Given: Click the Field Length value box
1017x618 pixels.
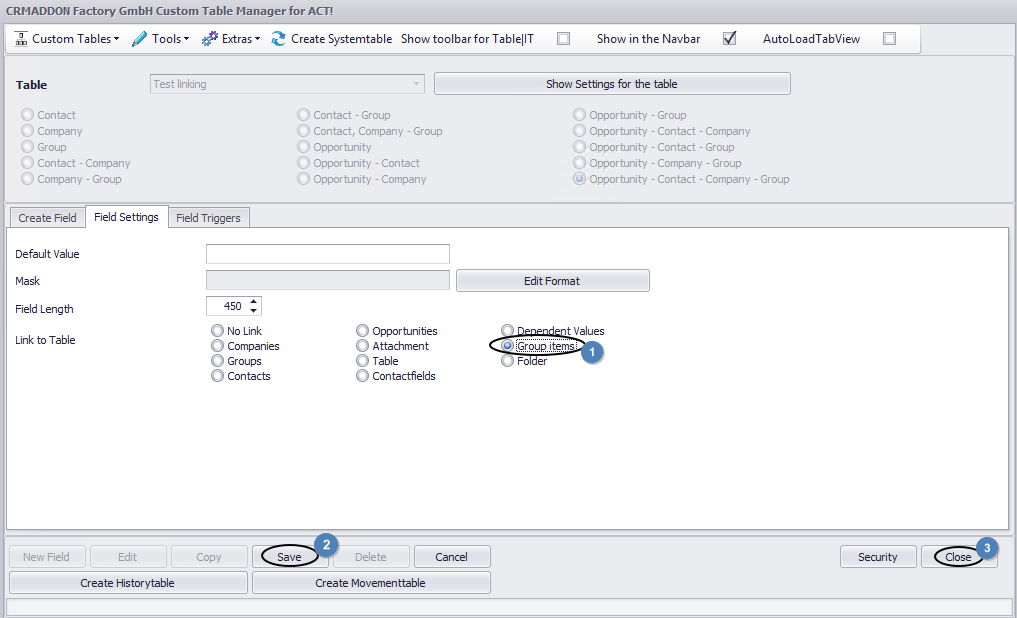Looking at the screenshot, I should click(x=227, y=306).
